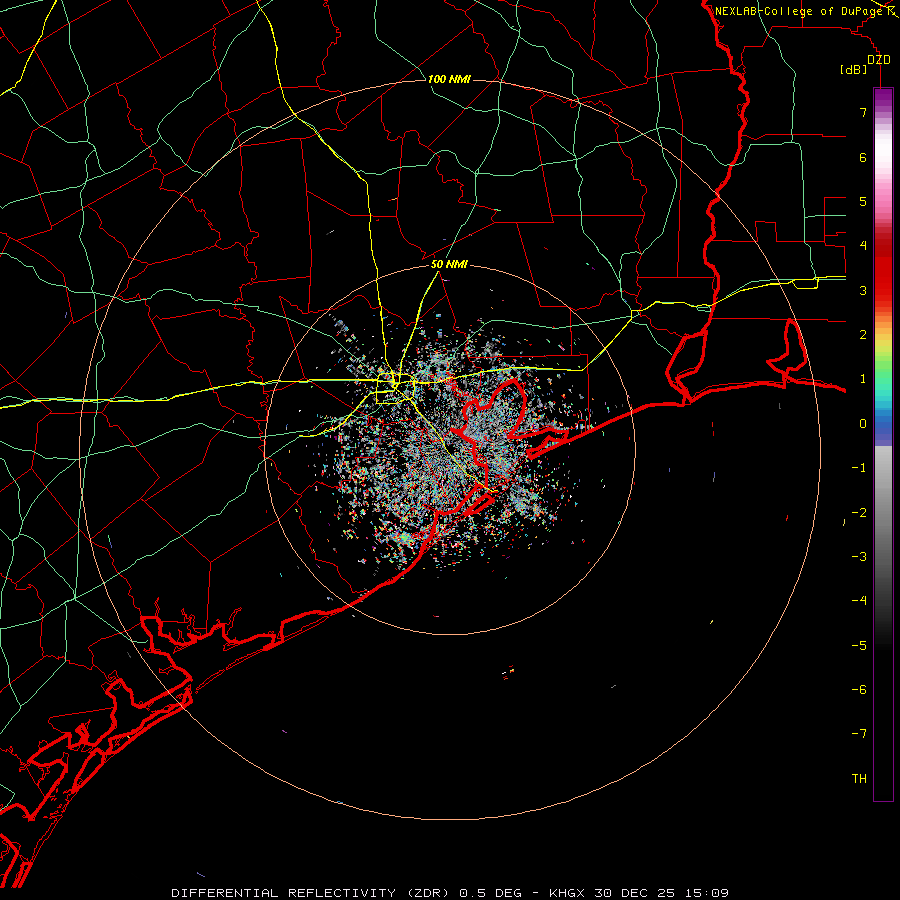
Task: Click the DZD legend title
Action: (878, 60)
